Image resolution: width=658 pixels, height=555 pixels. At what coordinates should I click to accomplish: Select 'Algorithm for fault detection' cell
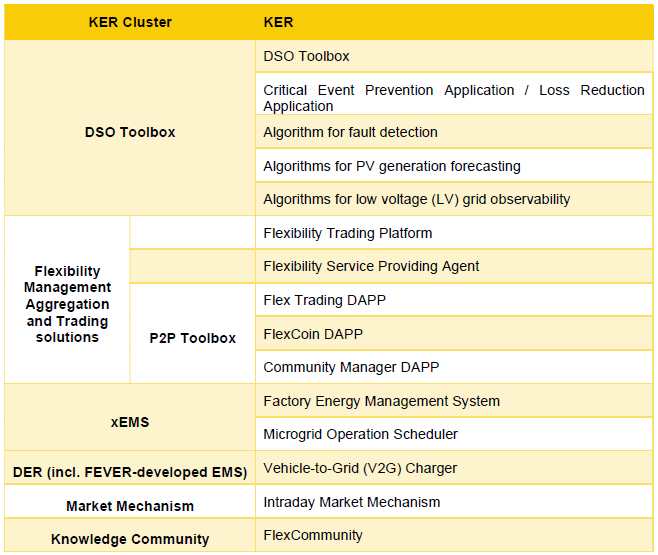tap(454, 132)
